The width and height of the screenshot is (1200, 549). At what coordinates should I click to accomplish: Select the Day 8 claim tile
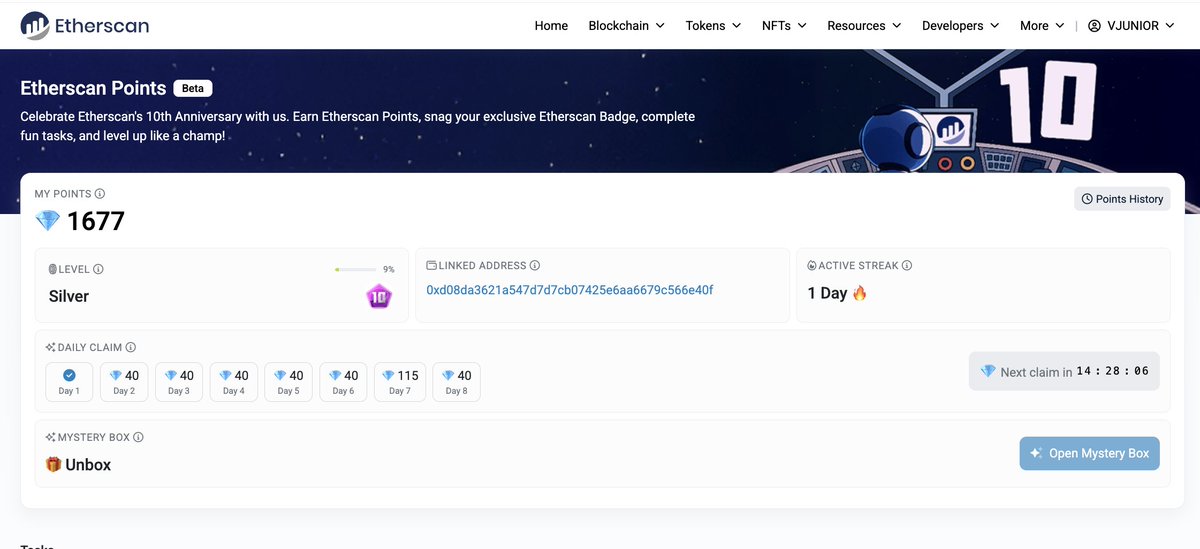457,382
